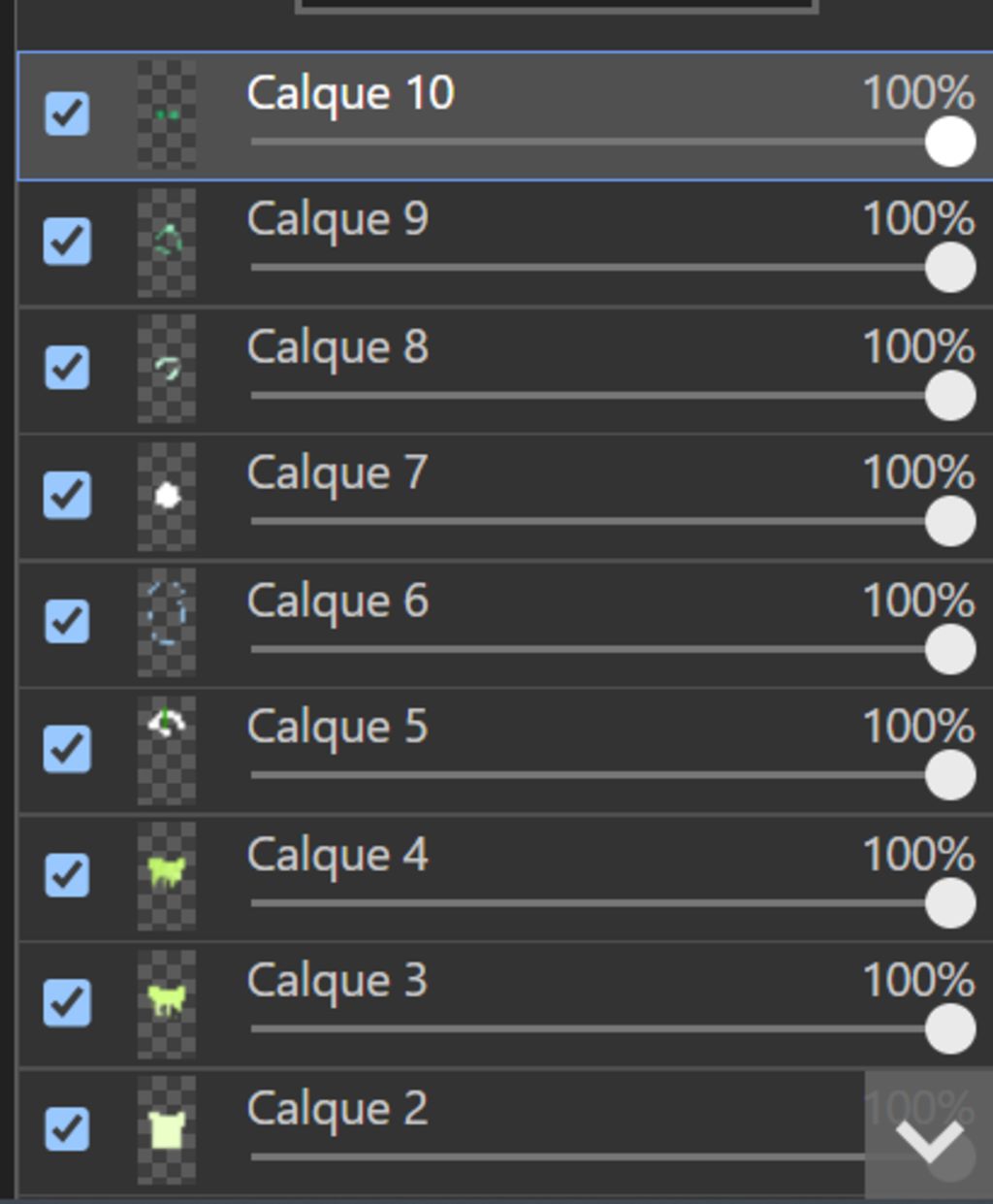
Task: Select the shirt thumbnail of Calque 2
Action: tap(167, 1130)
